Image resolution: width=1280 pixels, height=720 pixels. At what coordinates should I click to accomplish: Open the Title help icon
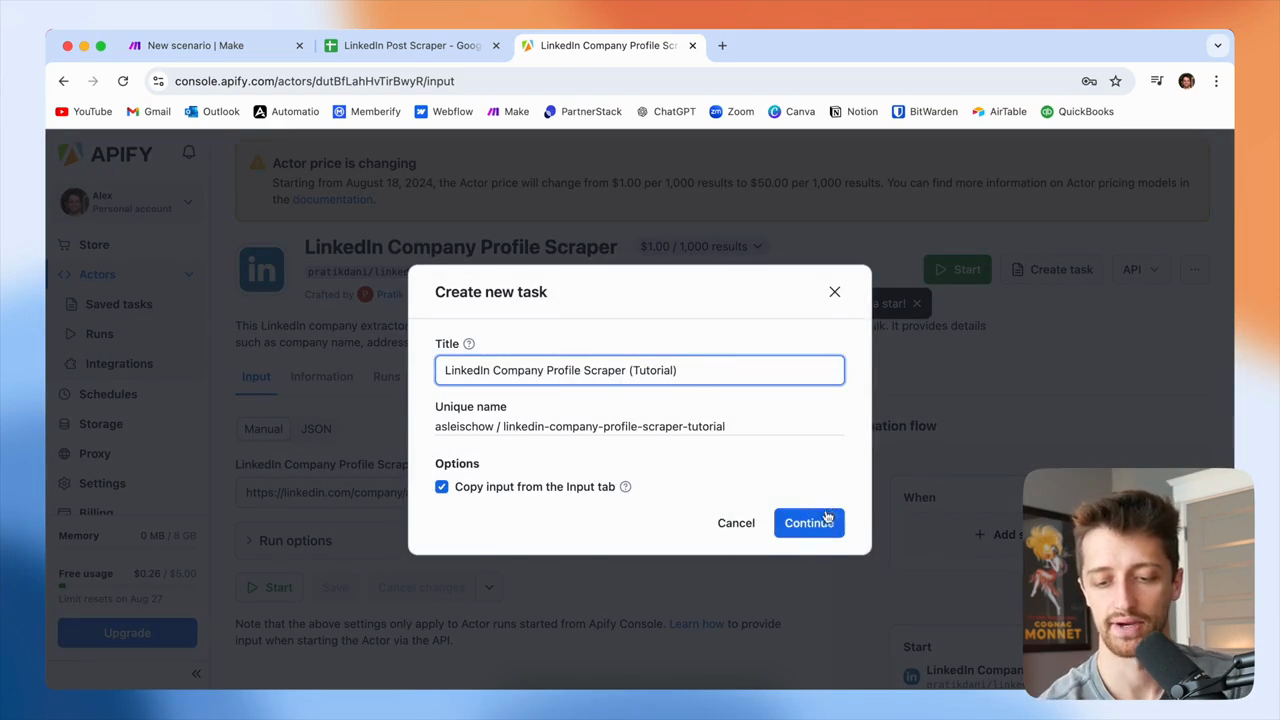coord(469,344)
